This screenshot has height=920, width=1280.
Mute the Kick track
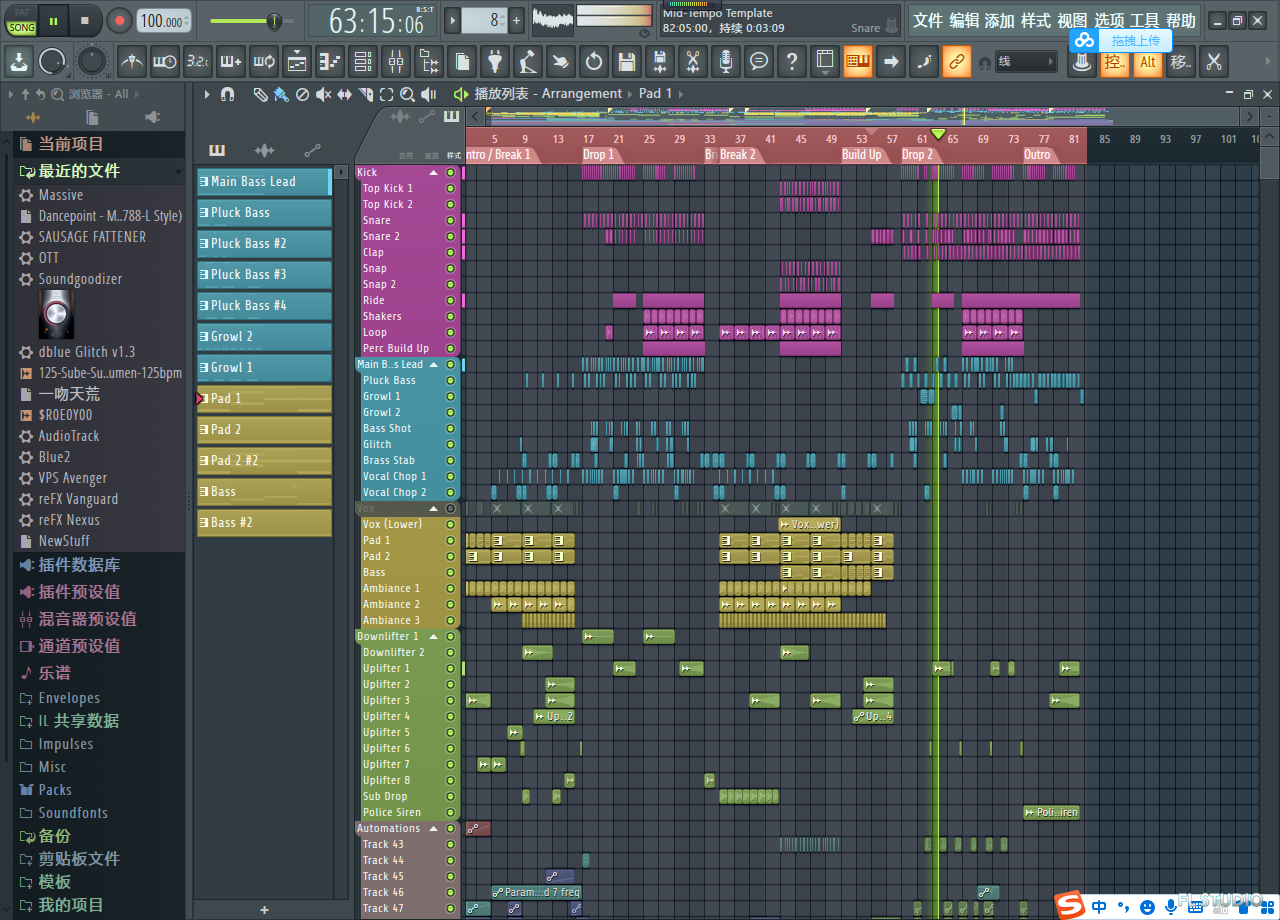[x=450, y=172]
